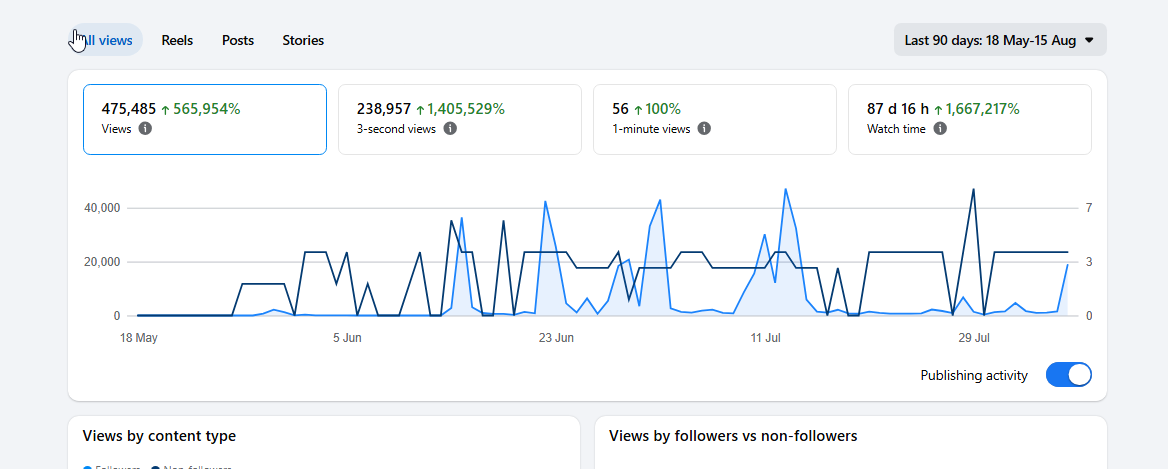Toggle the Publishing activity switch
This screenshot has width=1168, height=469.
coord(1068,375)
